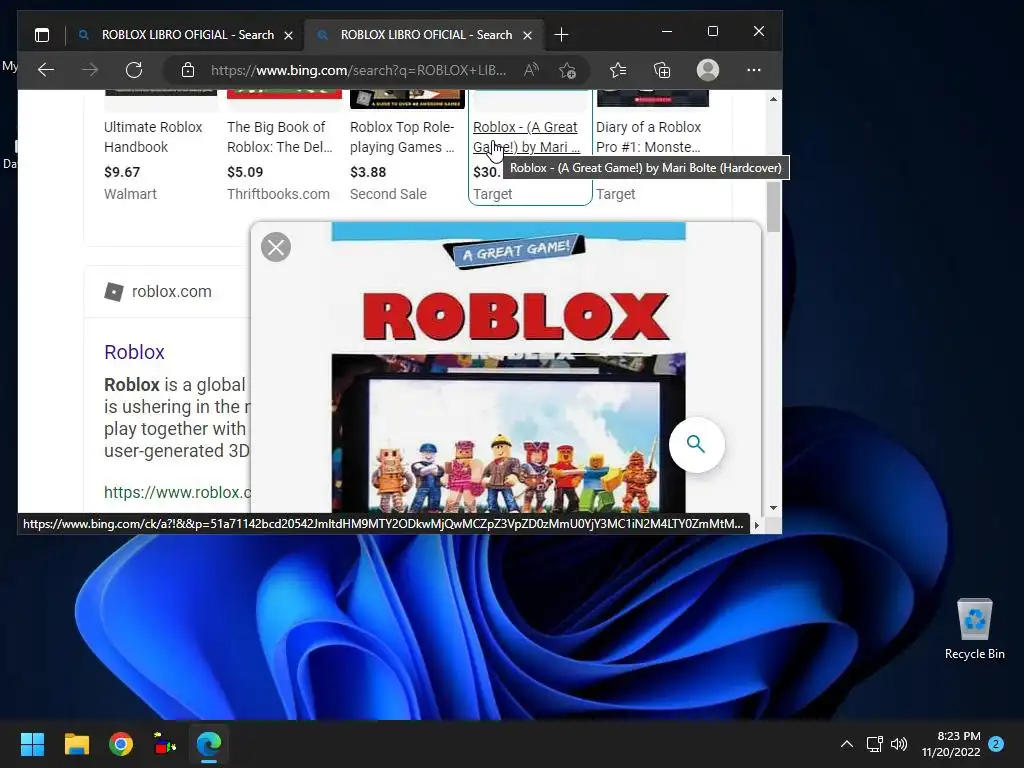Click the scrollbar up arrow
The image size is (1024, 768).
[773, 99]
